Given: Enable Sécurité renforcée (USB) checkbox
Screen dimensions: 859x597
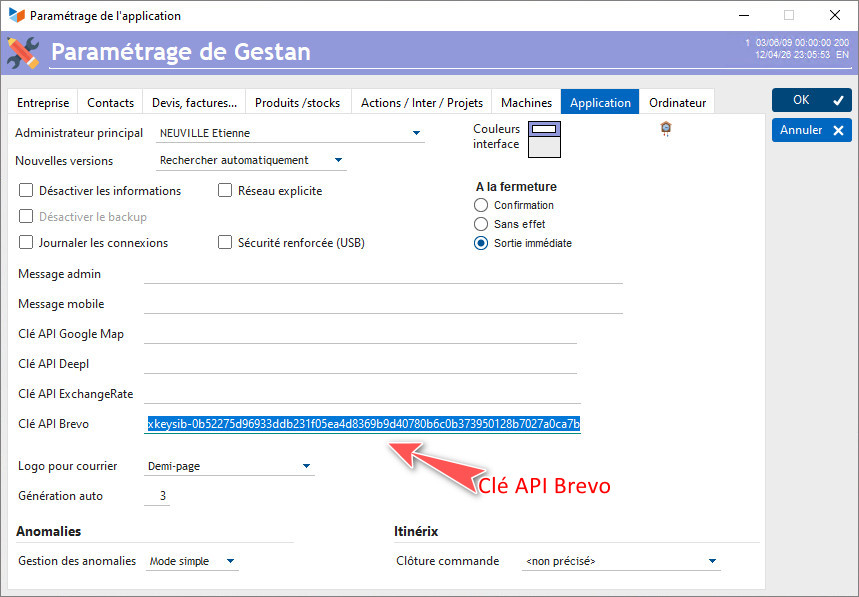Looking at the screenshot, I should 226,243.
